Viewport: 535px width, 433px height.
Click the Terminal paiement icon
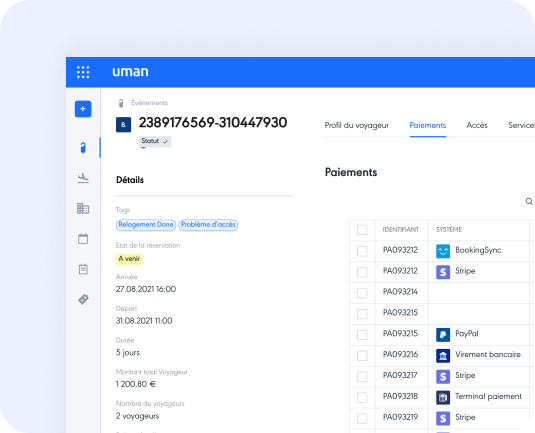[x=443, y=397]
